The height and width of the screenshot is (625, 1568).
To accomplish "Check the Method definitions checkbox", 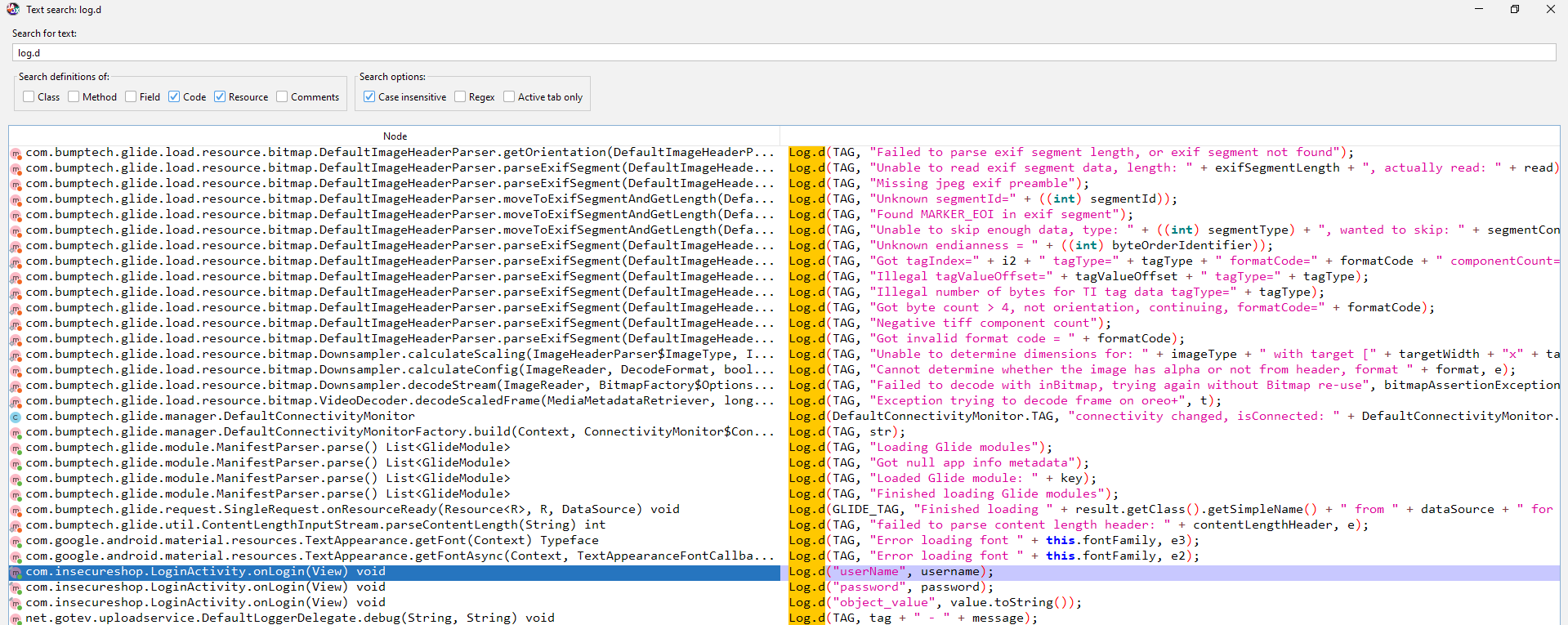I will click(x=74, y=96).
